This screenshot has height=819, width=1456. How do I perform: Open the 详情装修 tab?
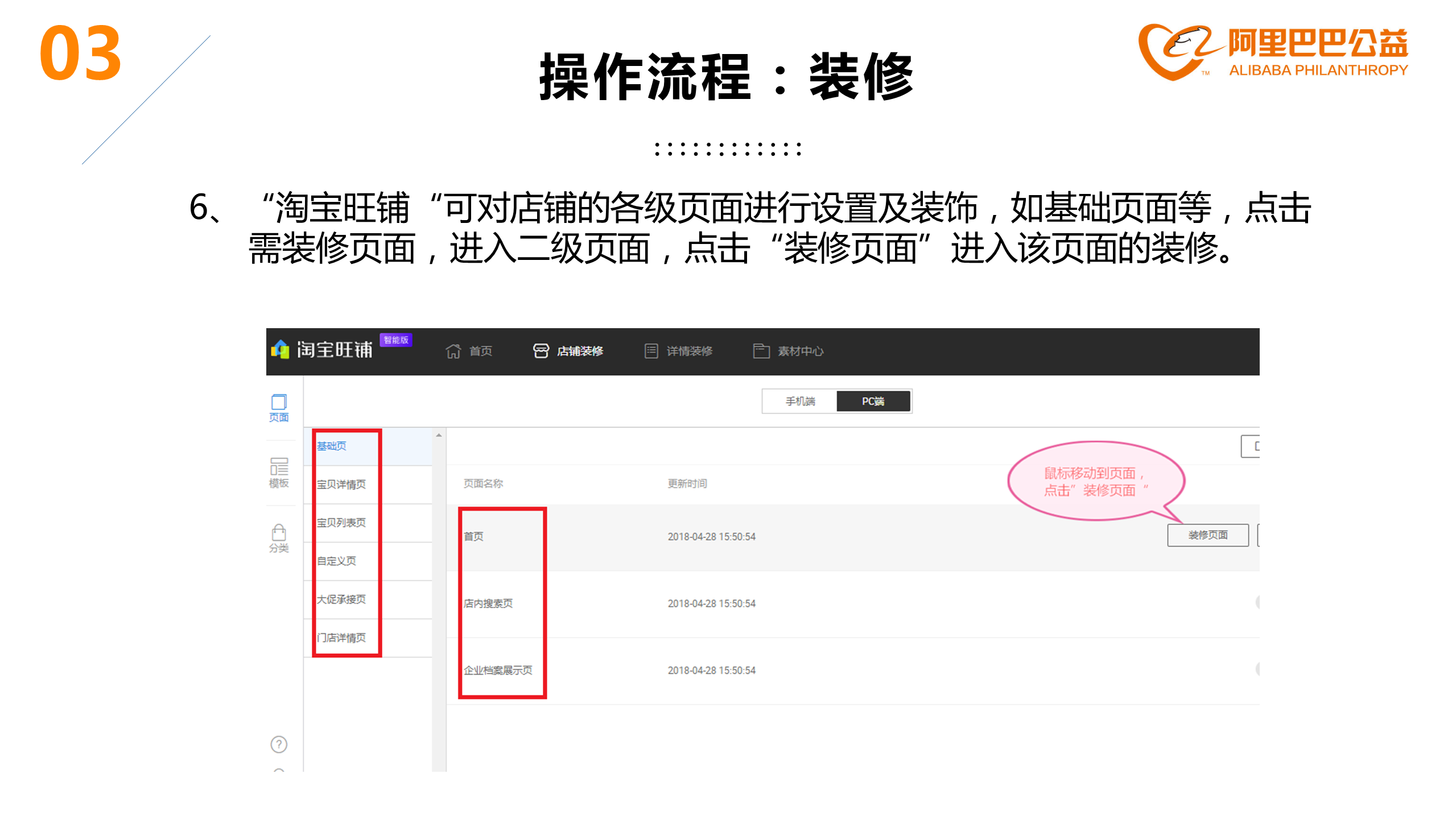tap(678, 351)
